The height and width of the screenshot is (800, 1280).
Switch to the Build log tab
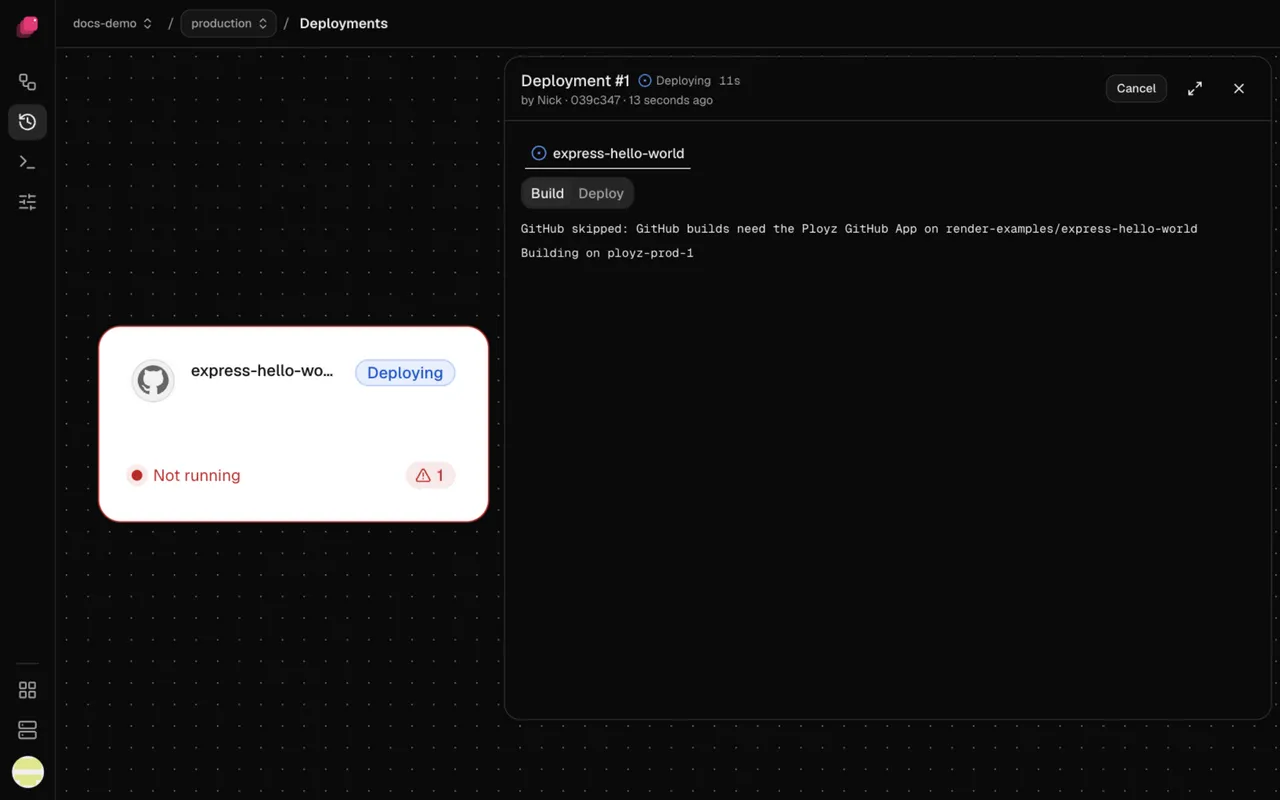coord(547,193)
